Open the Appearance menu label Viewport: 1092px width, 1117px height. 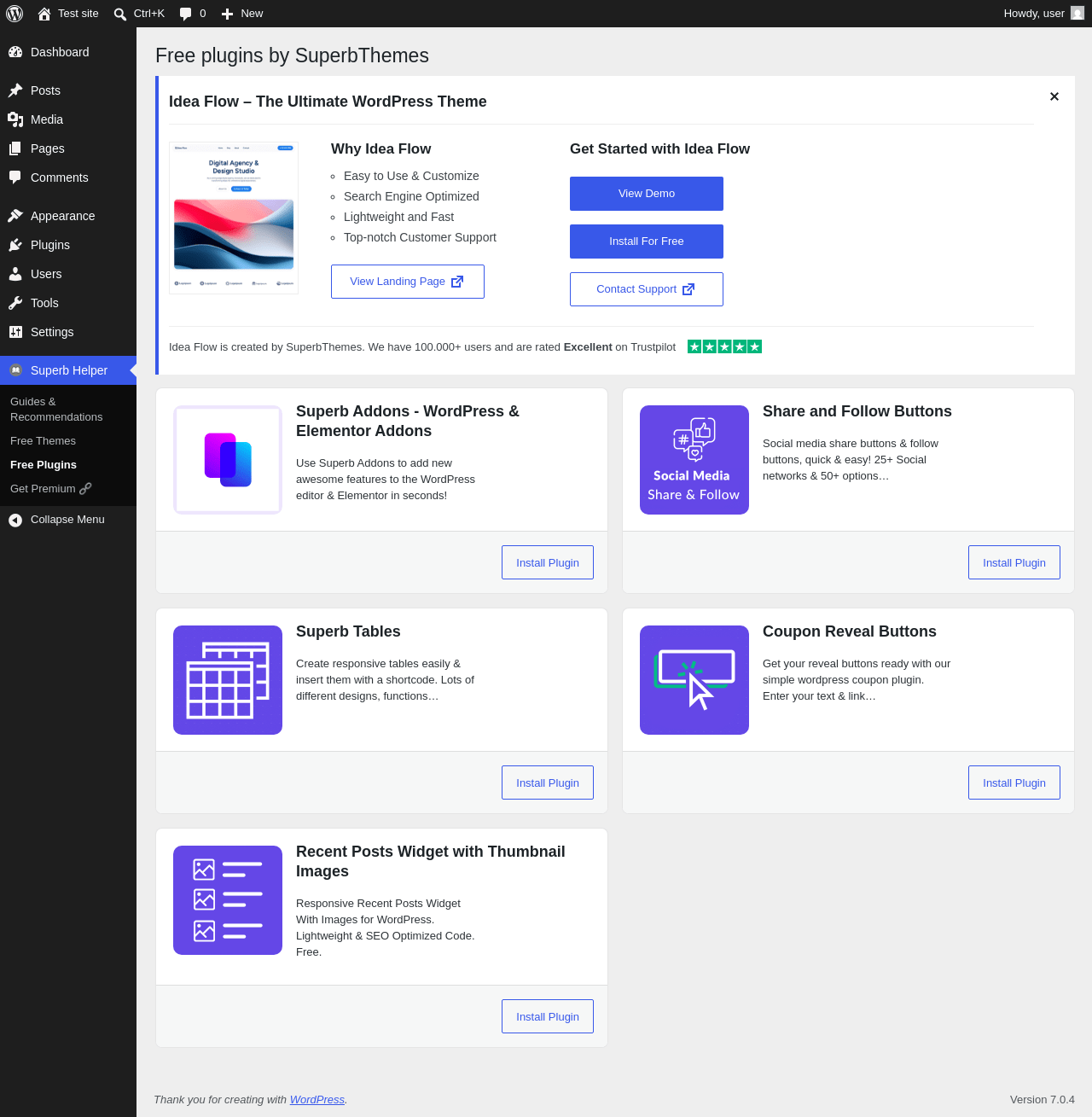pos(63,216)
